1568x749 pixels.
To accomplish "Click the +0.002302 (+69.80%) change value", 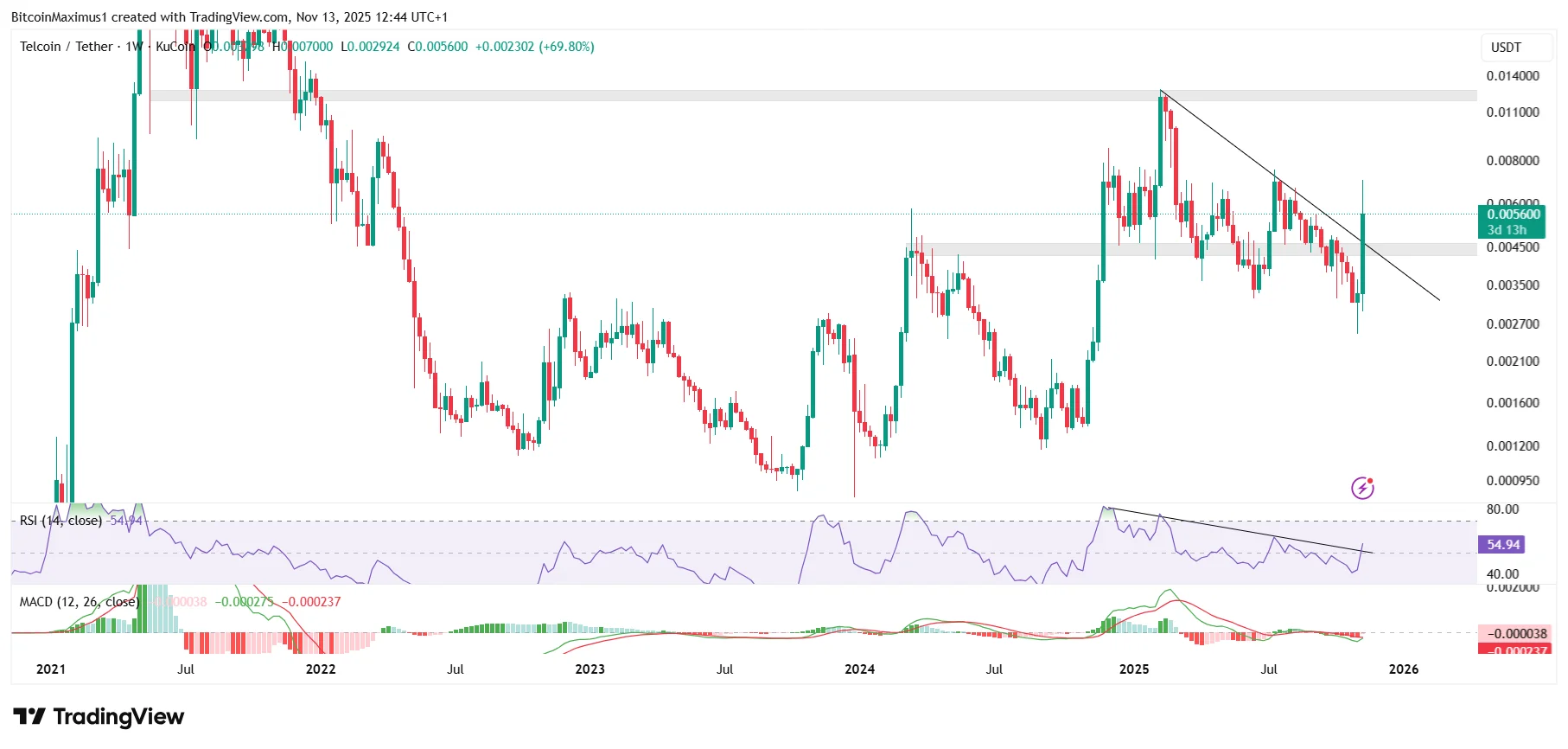I will 535,47.
